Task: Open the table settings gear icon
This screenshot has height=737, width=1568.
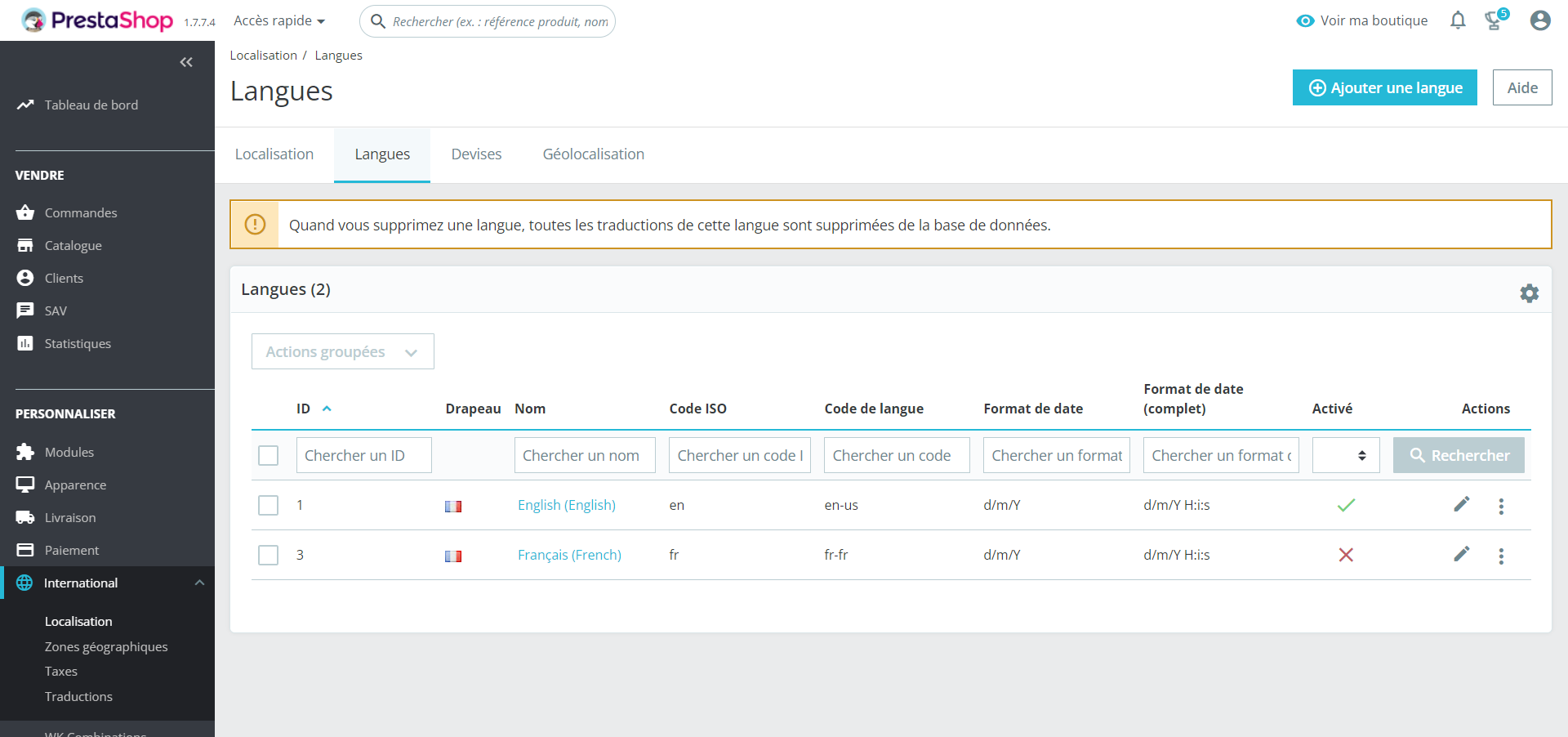Action: [x=1529, y=293]
